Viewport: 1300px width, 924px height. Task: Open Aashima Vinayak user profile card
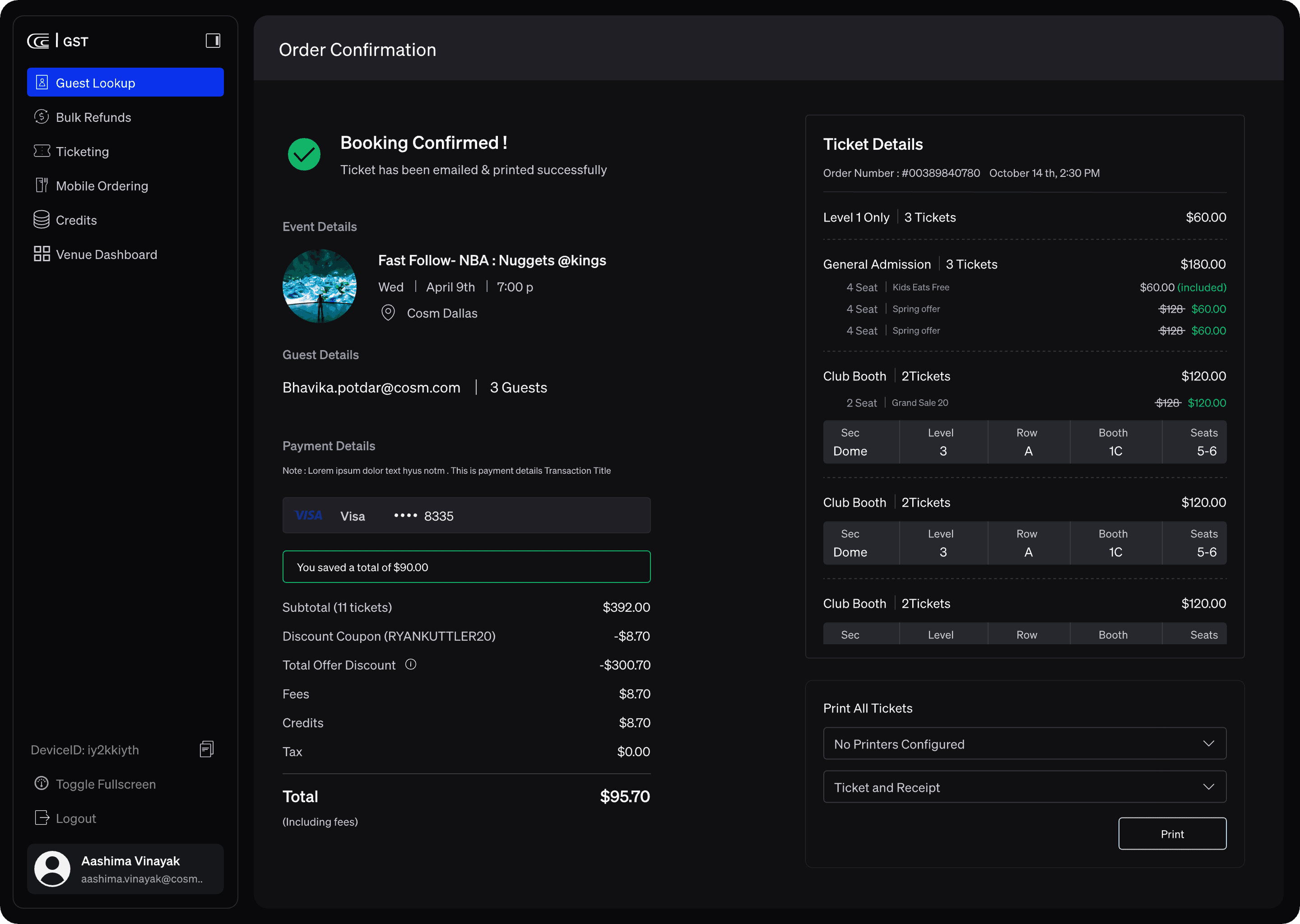[125, 868]
